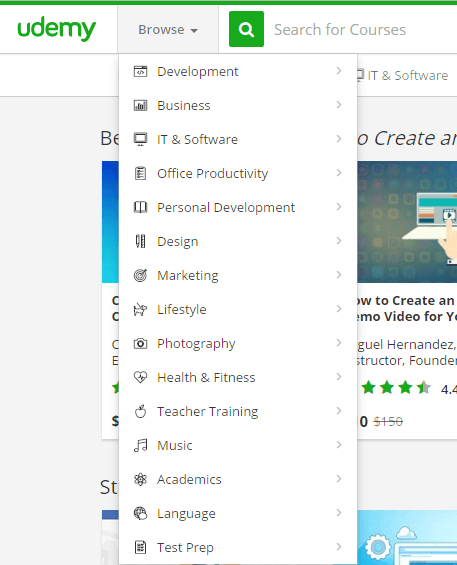The width and height of the screenshot is (457, 565).
Task: Click the Development code window icon
Action: click(x=141, y=71)
